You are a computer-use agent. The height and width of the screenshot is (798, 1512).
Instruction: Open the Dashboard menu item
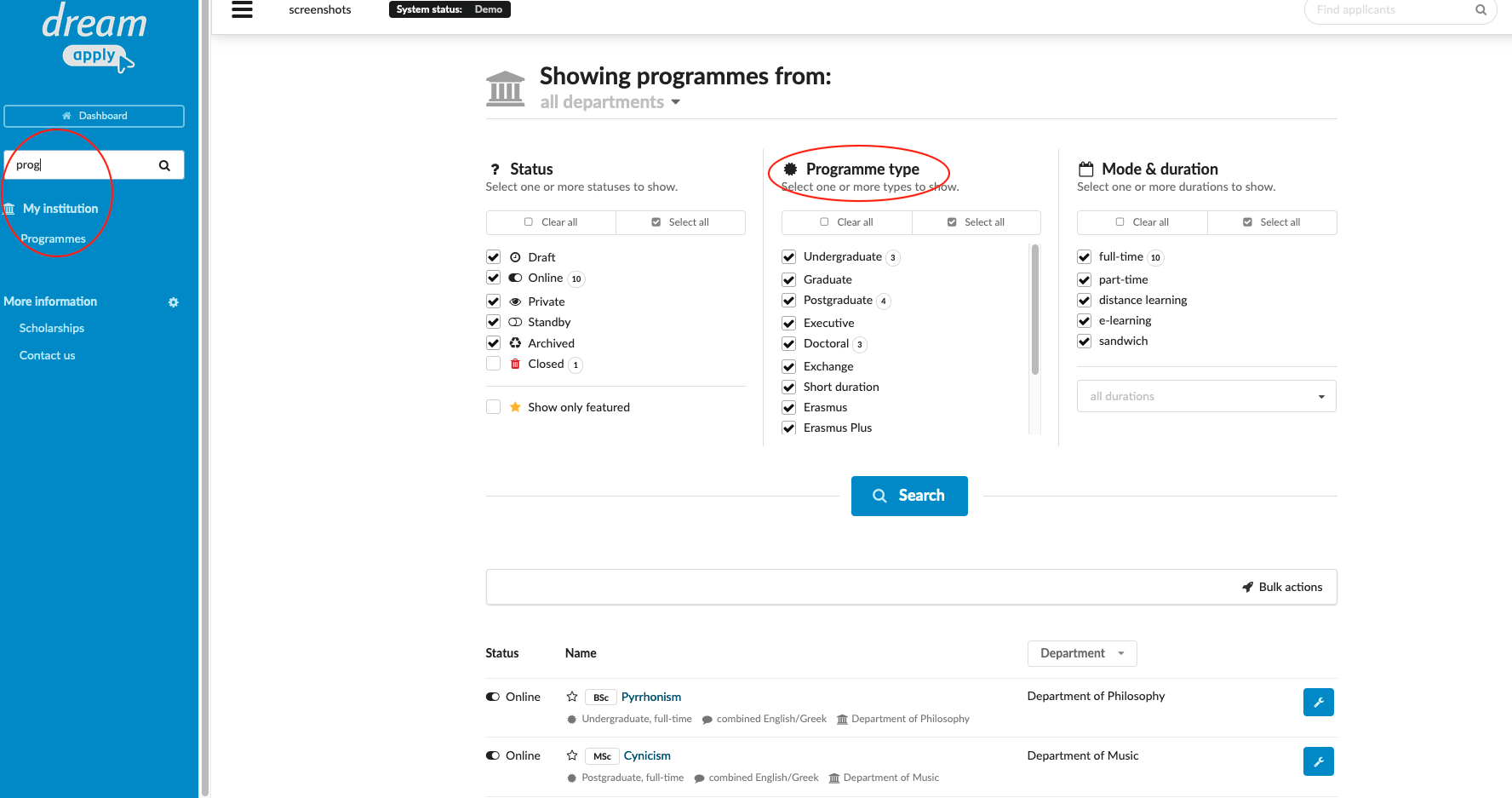point(94,116)
